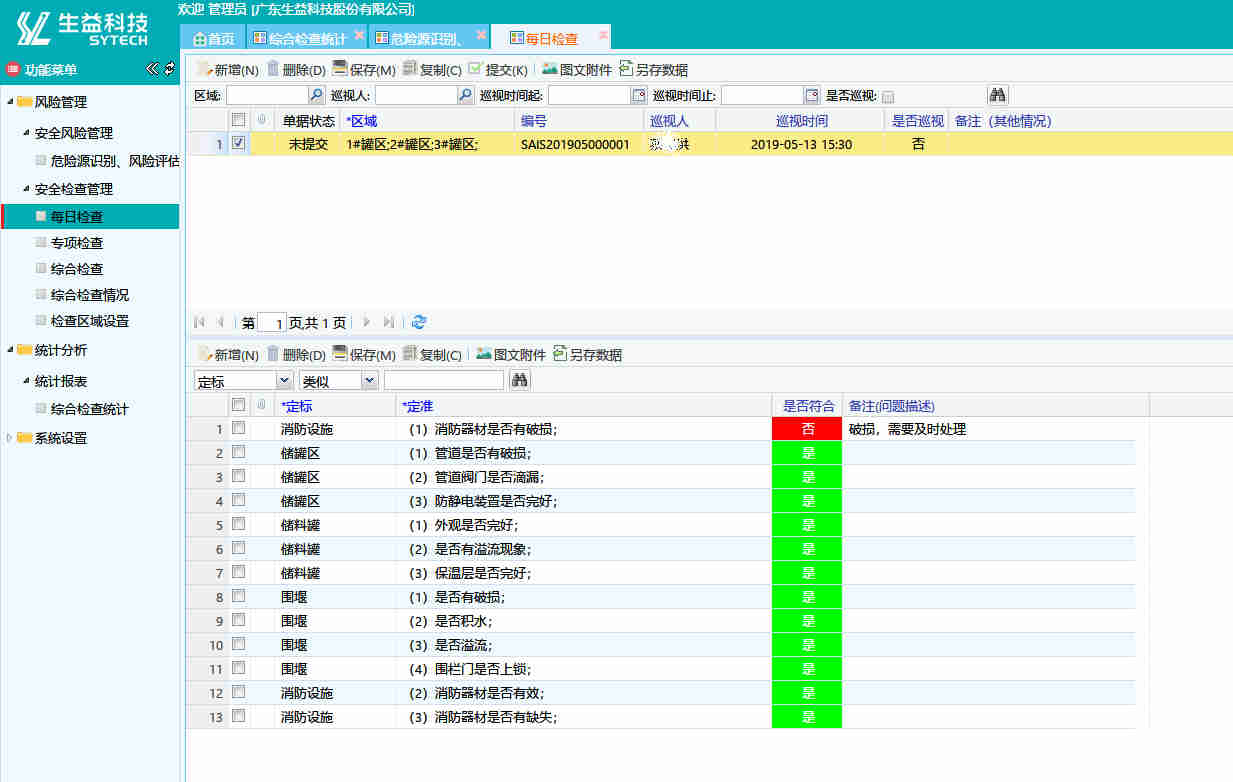The width and height of the screenshot is (1233, 782).
Task: Click the 保存(M) save icon in the top toolbar
Action: coord(340,69)
